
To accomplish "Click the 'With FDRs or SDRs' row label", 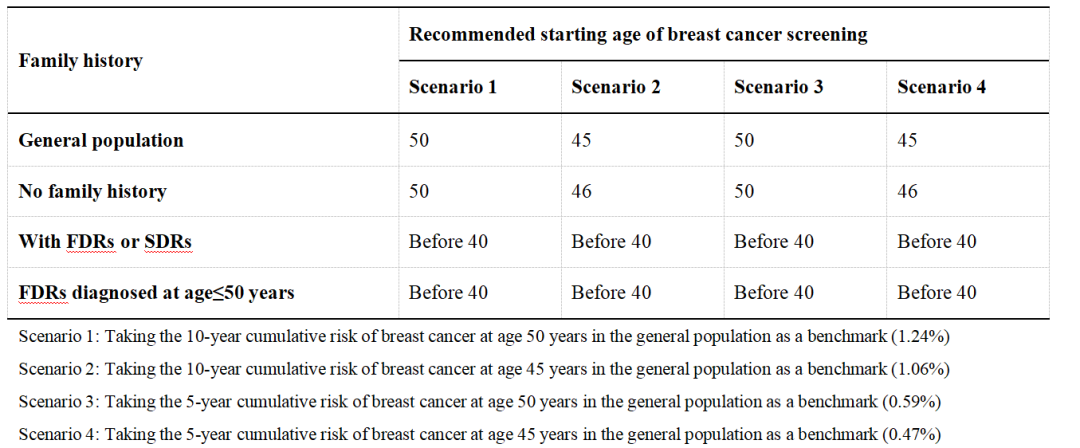I will click(106, 242).
